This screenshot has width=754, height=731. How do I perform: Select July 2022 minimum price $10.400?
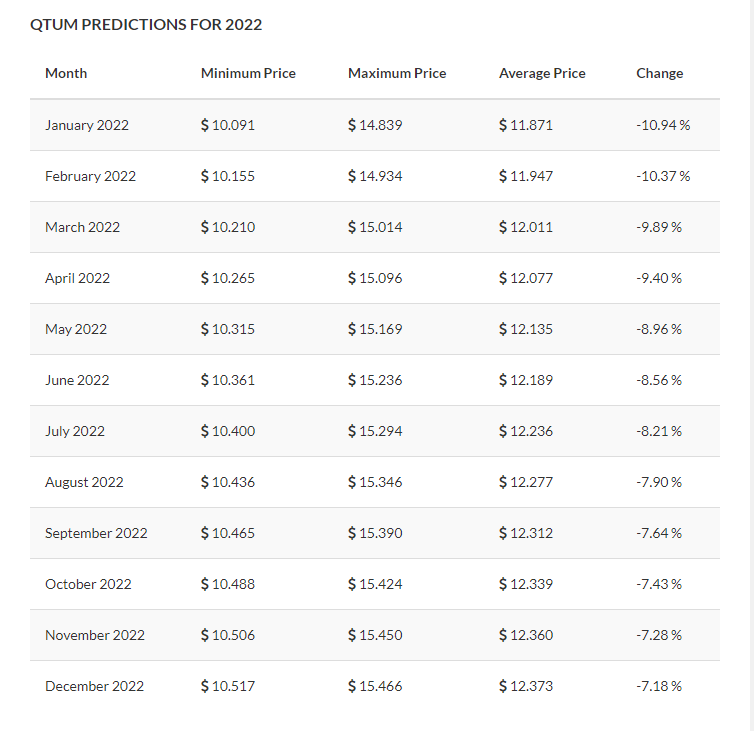tap(228, 431)
